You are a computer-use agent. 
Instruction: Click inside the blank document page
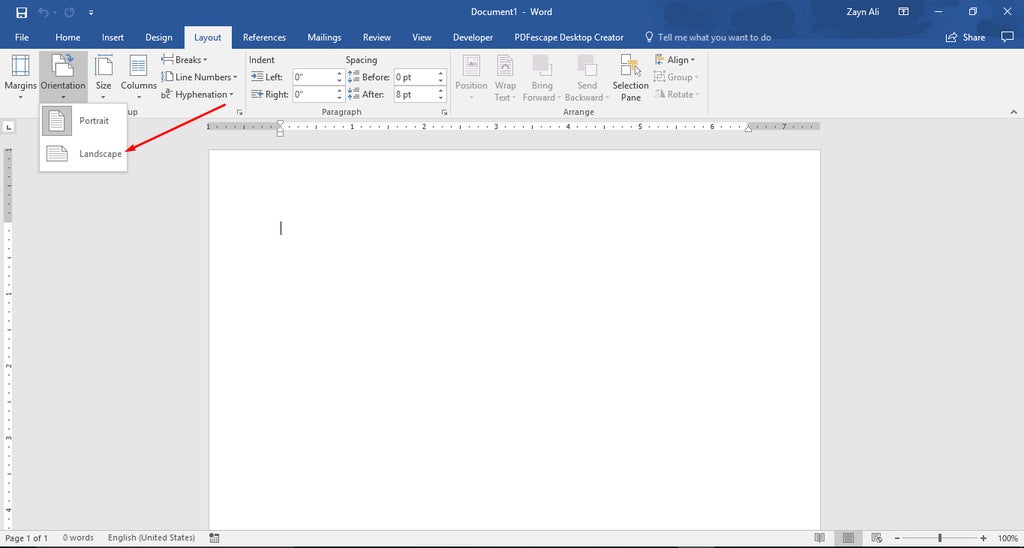(514, 340)
